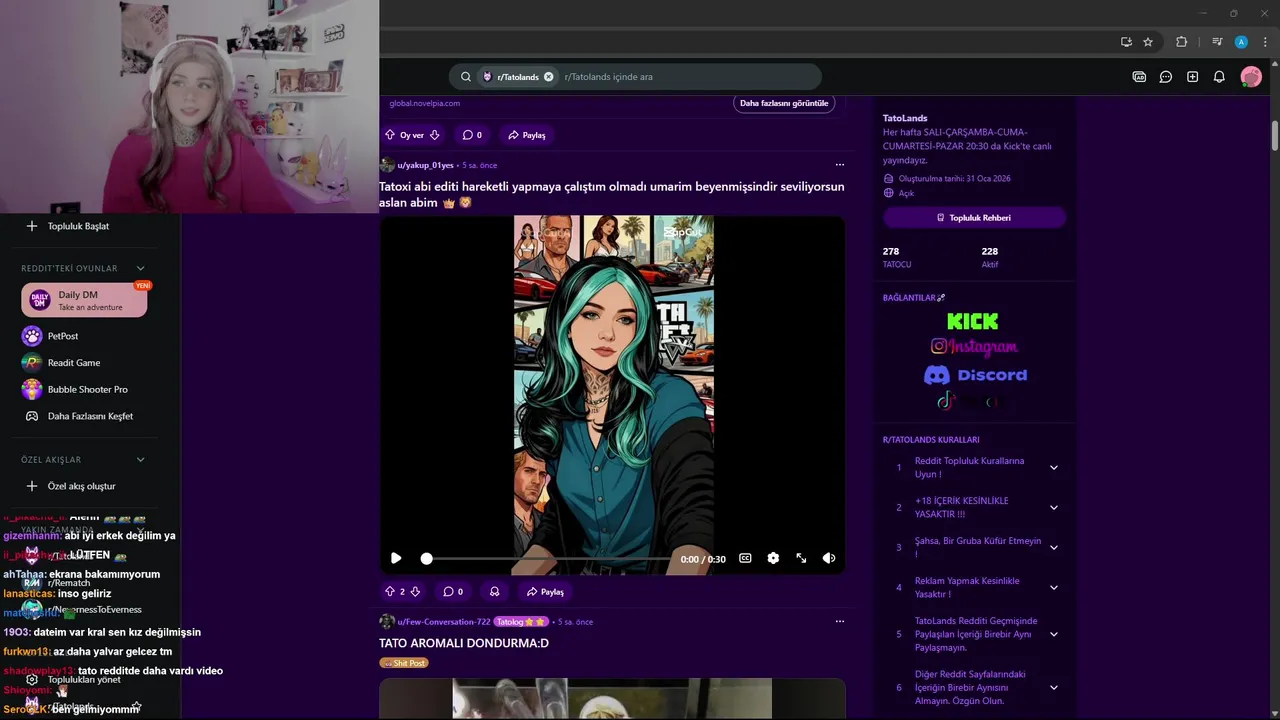Open Chrome profile A avatar
1280x720 pixels.
point(1241,42)
